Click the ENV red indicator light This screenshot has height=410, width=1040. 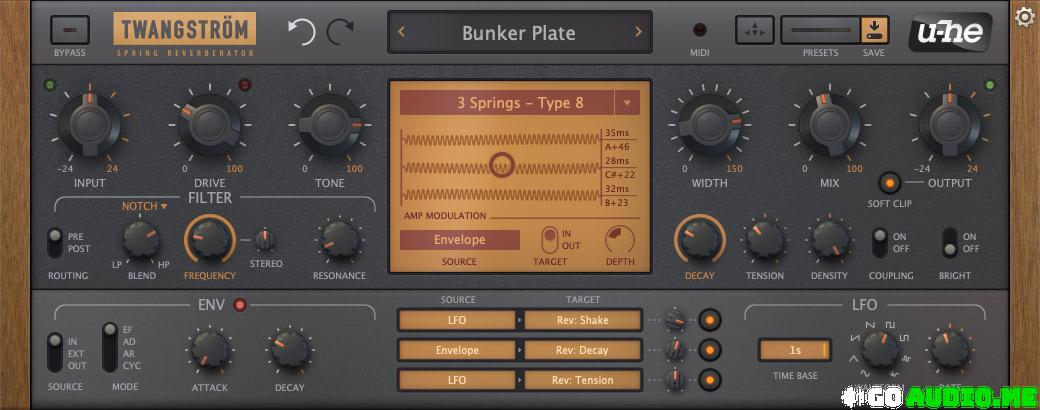(240, 305)
